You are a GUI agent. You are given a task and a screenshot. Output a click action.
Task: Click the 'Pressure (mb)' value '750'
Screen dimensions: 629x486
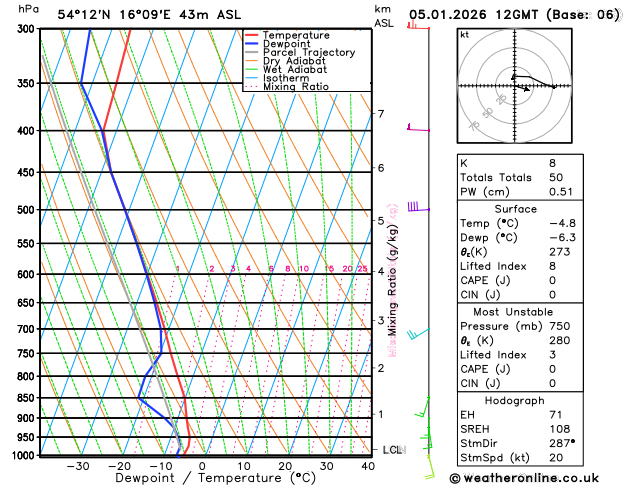point(560,326)
